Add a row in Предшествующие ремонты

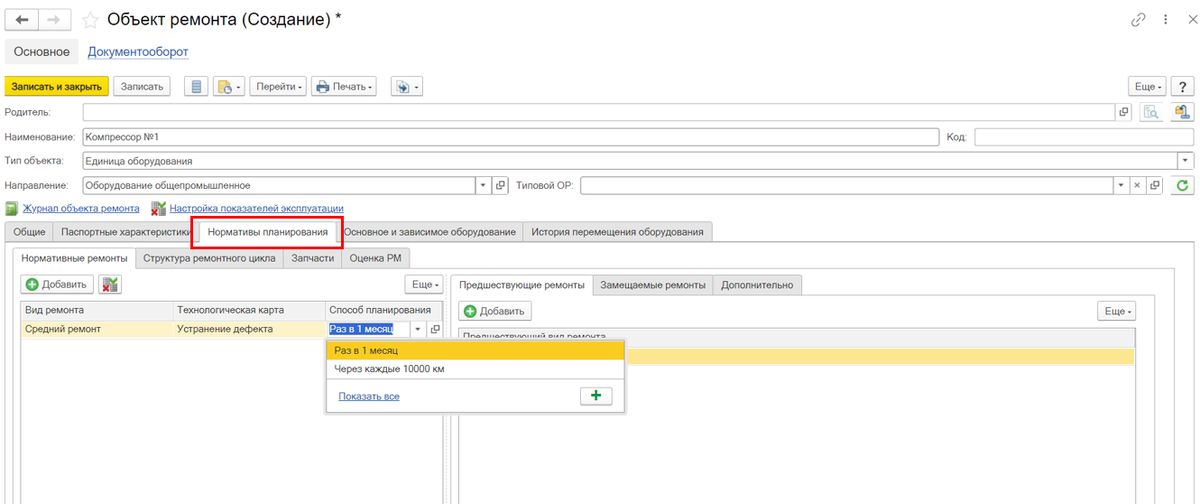pyautogui.click(x=495, y=311)
